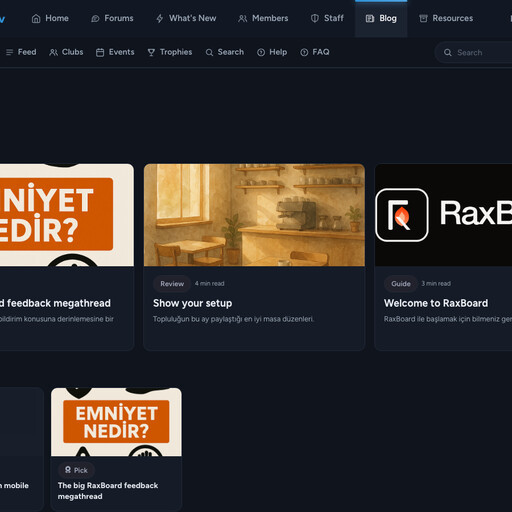
Task: Open the RaxBoard logo card image
Action: click(443, 215)
